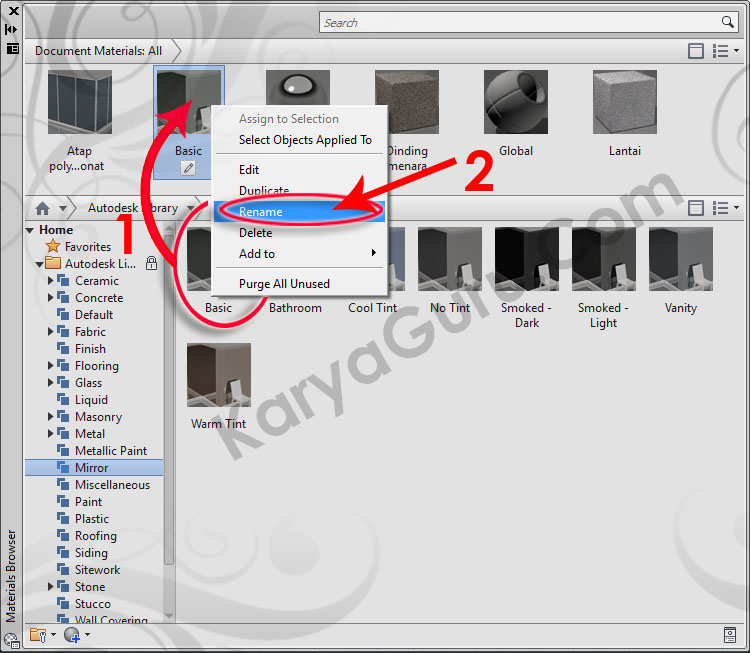The width and height of the screenshot is (750, 653).
Task: Expand the Flooring category node
Action: point(51,366)
